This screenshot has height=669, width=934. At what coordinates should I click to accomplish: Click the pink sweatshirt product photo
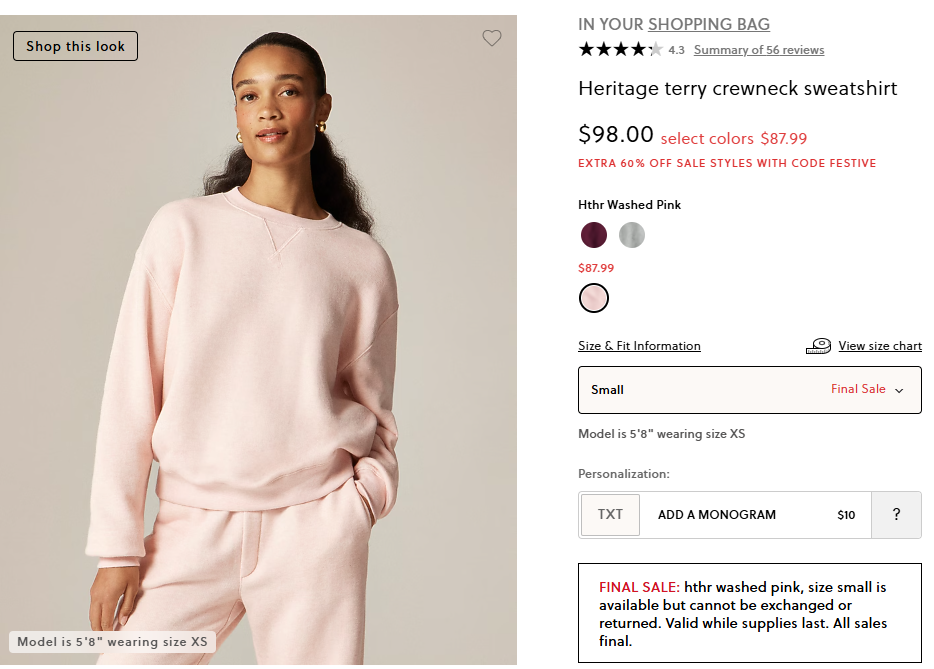(x=258, y=350)
